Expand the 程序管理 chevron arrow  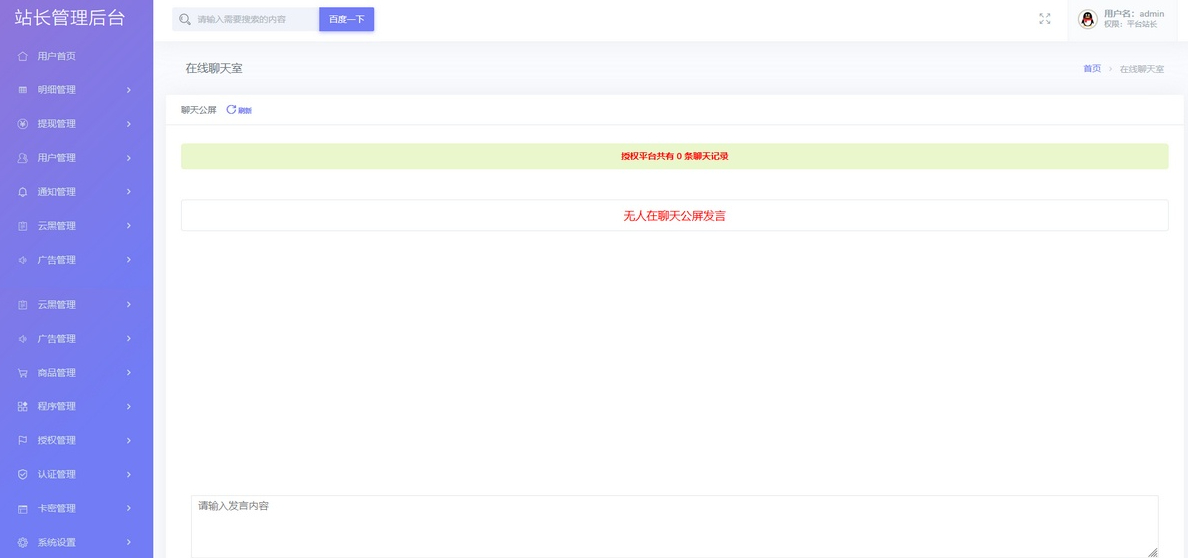[129, 406]
